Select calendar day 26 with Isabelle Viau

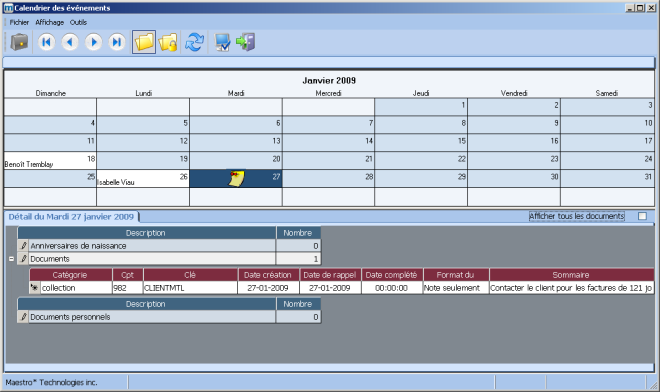coord(143,179)
